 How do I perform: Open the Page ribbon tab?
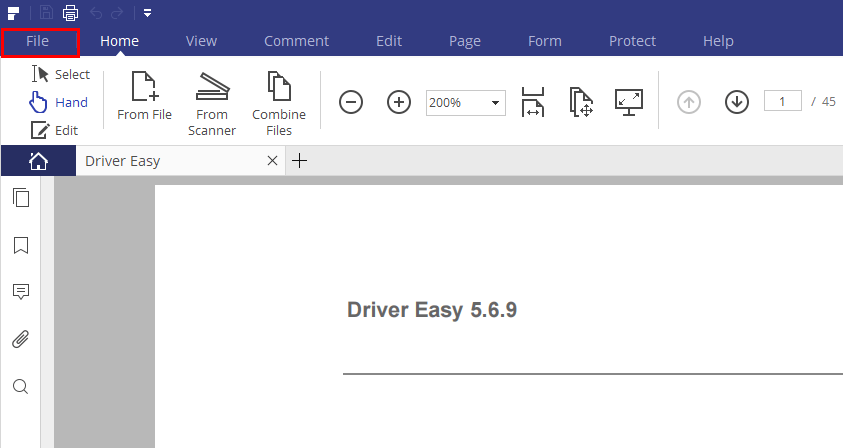465,41
